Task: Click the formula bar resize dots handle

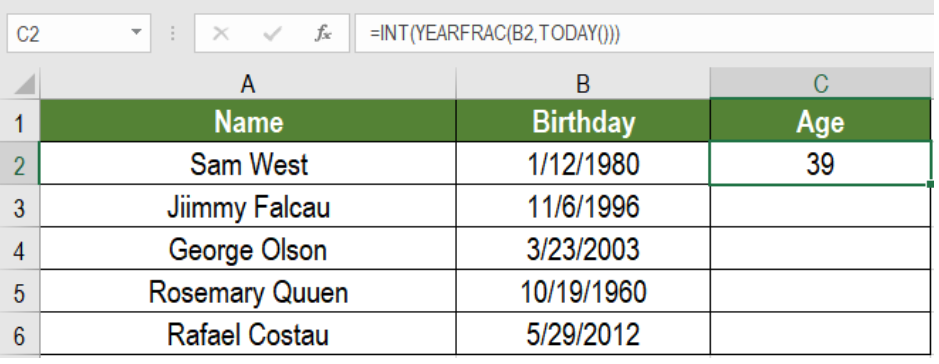Action: [x=172, y=34]
